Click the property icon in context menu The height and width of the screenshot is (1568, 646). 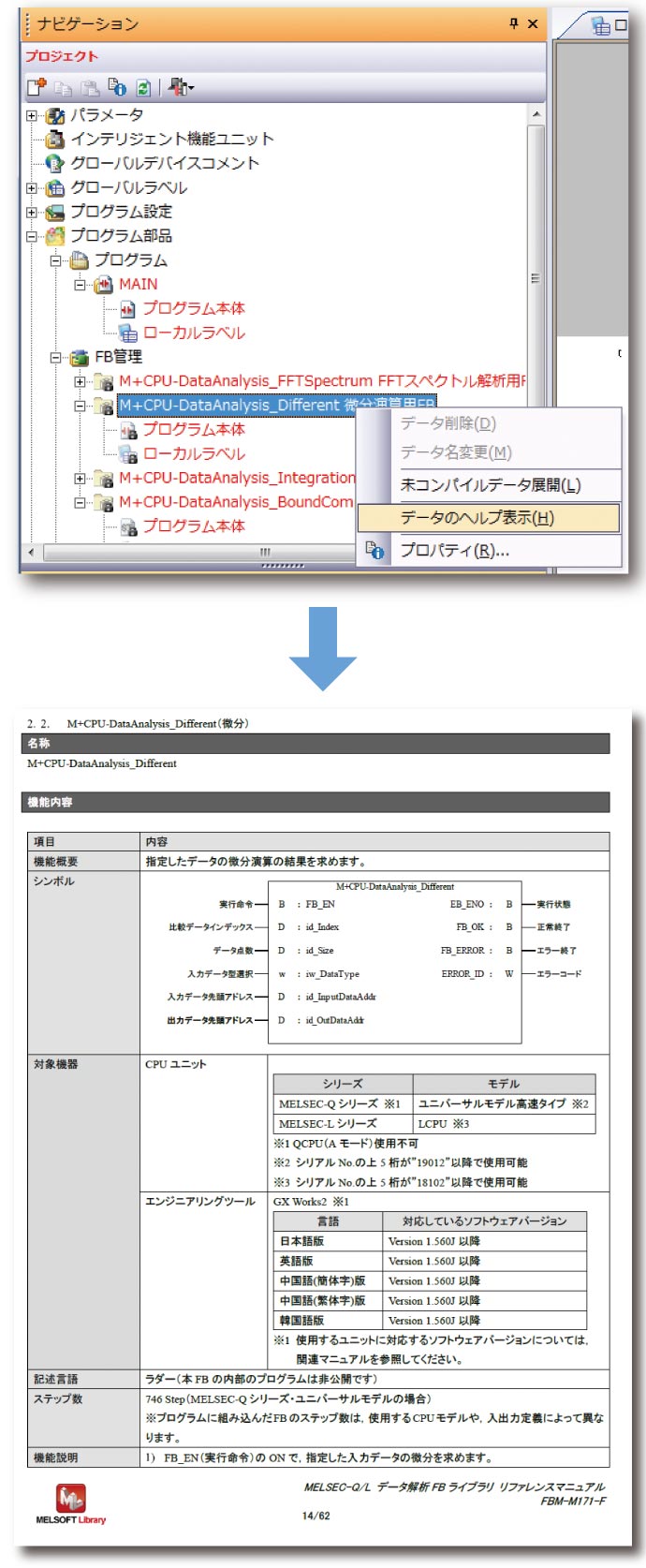click(374, 550)
